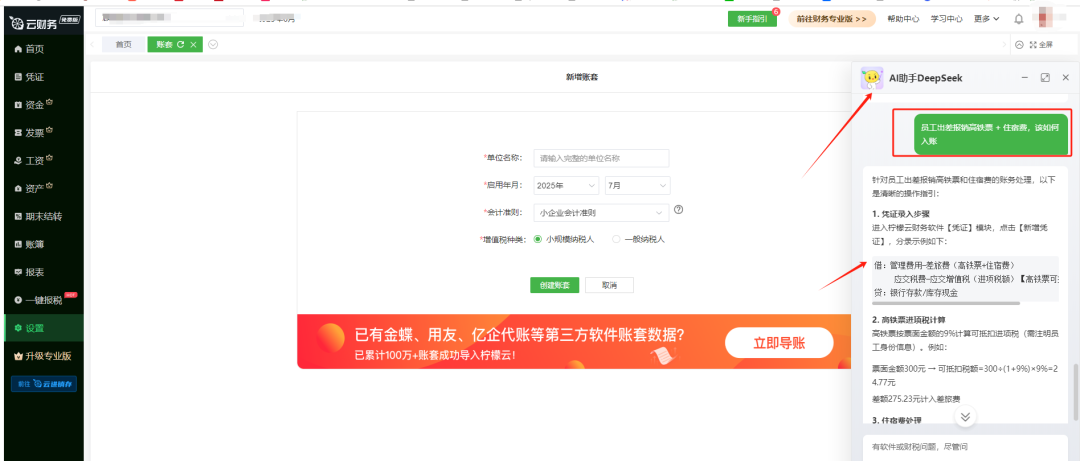This screenshot has height=461, width=1080.
Task: Collapse the header with up-circle icon
Action: coord(1019,44)
